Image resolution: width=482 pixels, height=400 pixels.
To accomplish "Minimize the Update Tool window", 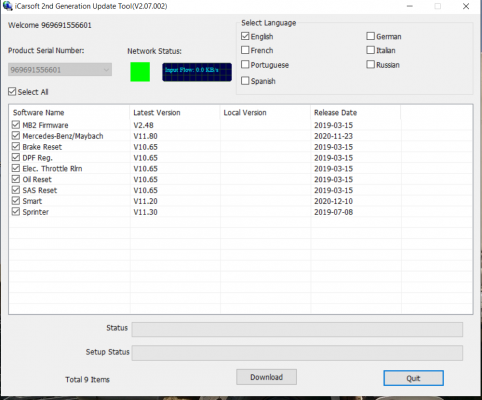I will click(x=410, y=6).
